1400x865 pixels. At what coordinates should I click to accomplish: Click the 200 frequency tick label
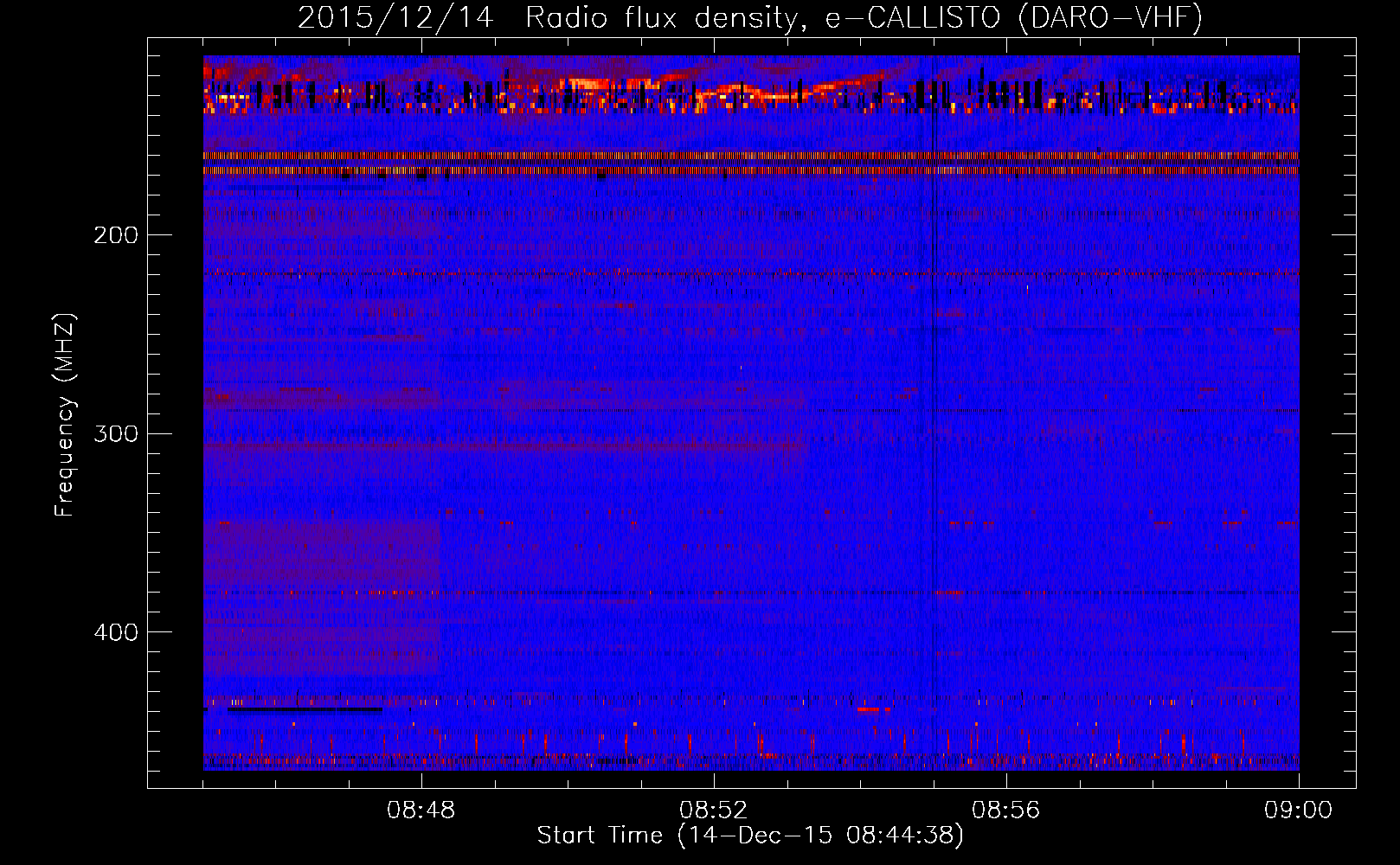[x=116, y=235]
